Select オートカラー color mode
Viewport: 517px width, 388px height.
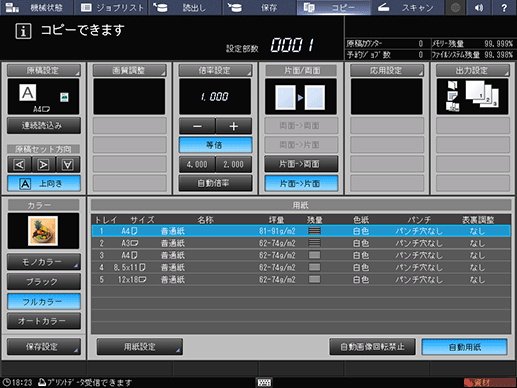(44, 321)
